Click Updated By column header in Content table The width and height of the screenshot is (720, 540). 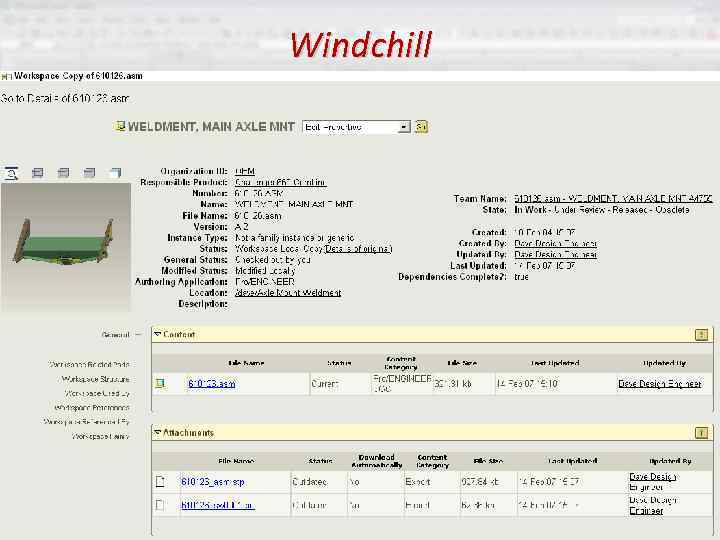[664, 363]
